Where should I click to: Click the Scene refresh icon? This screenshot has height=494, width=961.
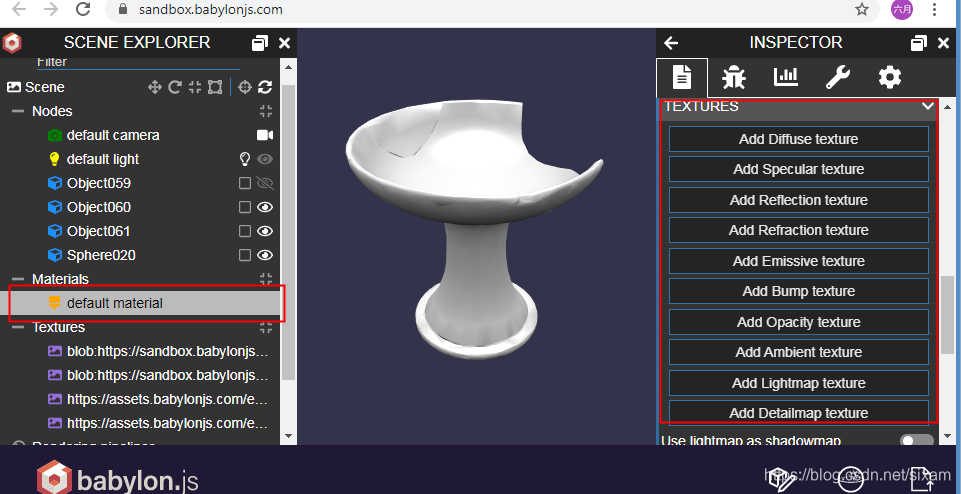click(x=265, y=87)
